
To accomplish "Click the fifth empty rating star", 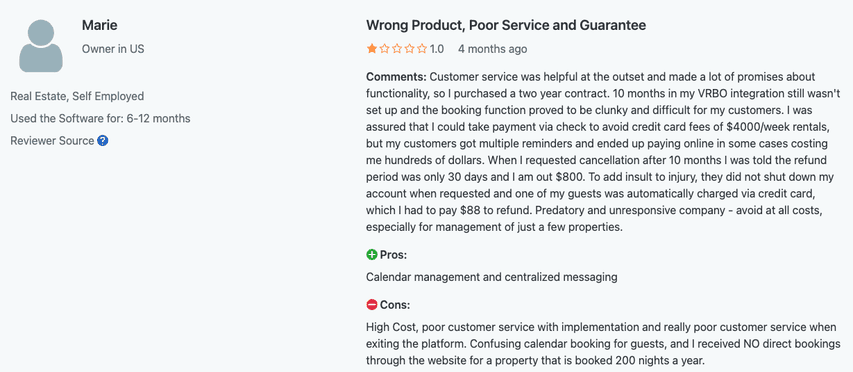I will (422, 49).
